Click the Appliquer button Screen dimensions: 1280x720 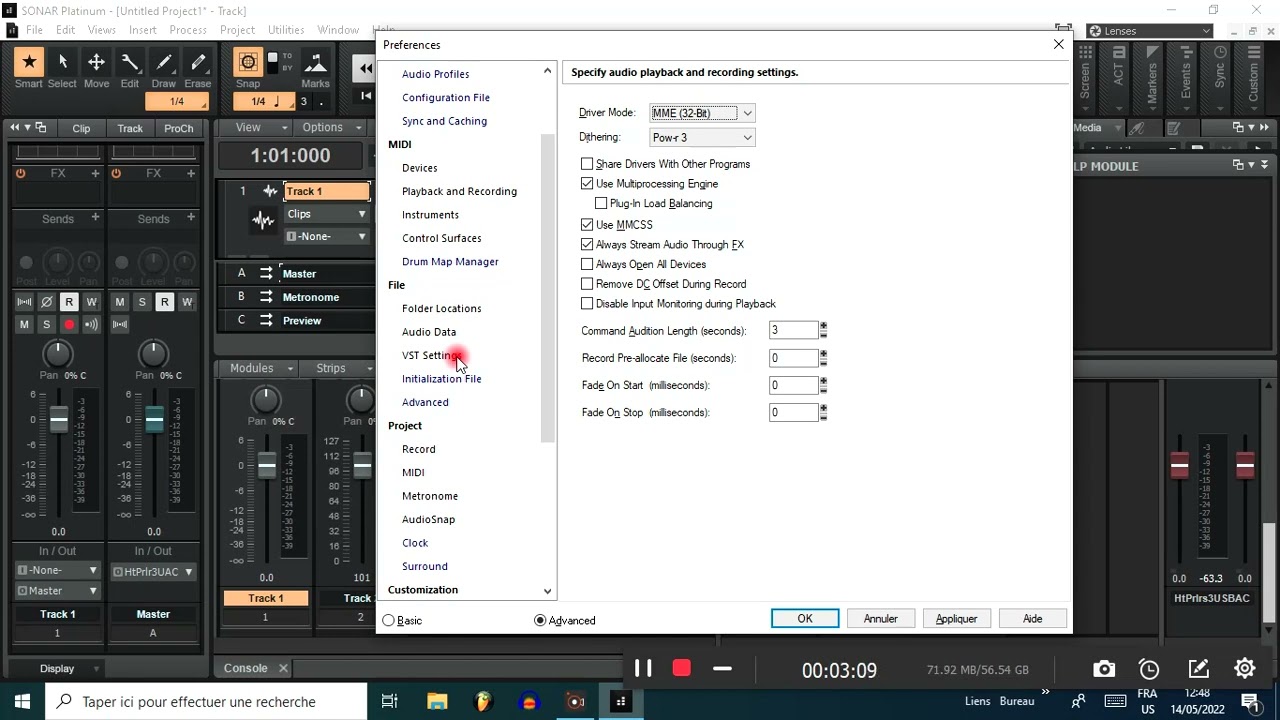[x=957, y=619]
